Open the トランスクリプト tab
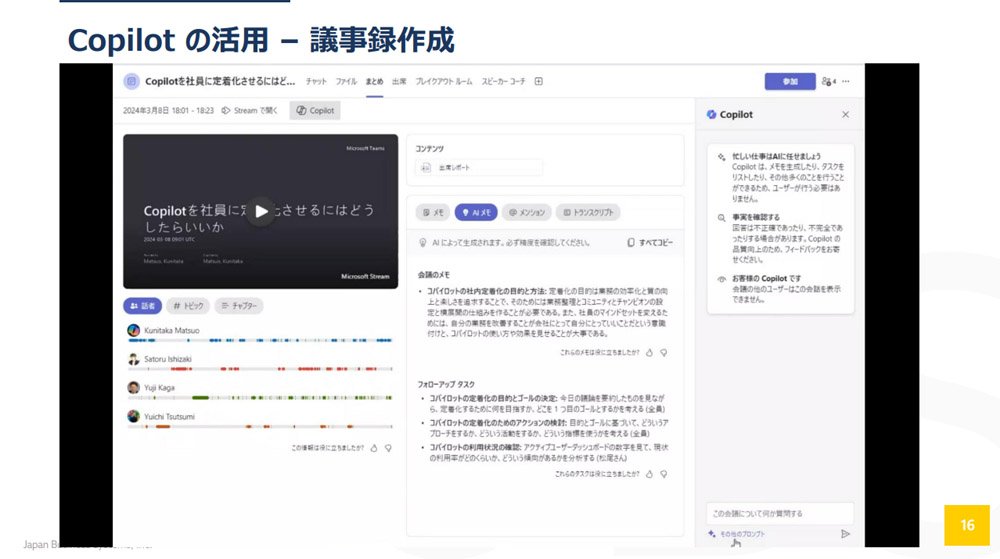Screen dimensions: 1000x559 (588, 212)
